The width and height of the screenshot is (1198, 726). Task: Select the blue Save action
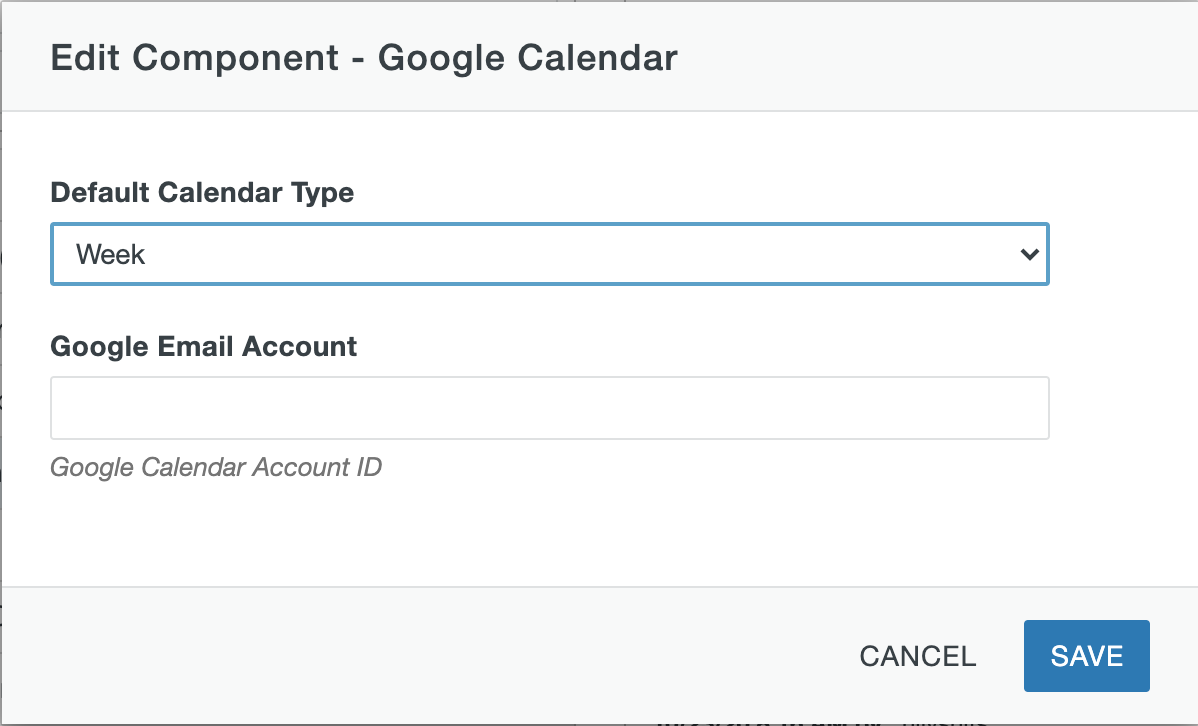point(1086,656)
